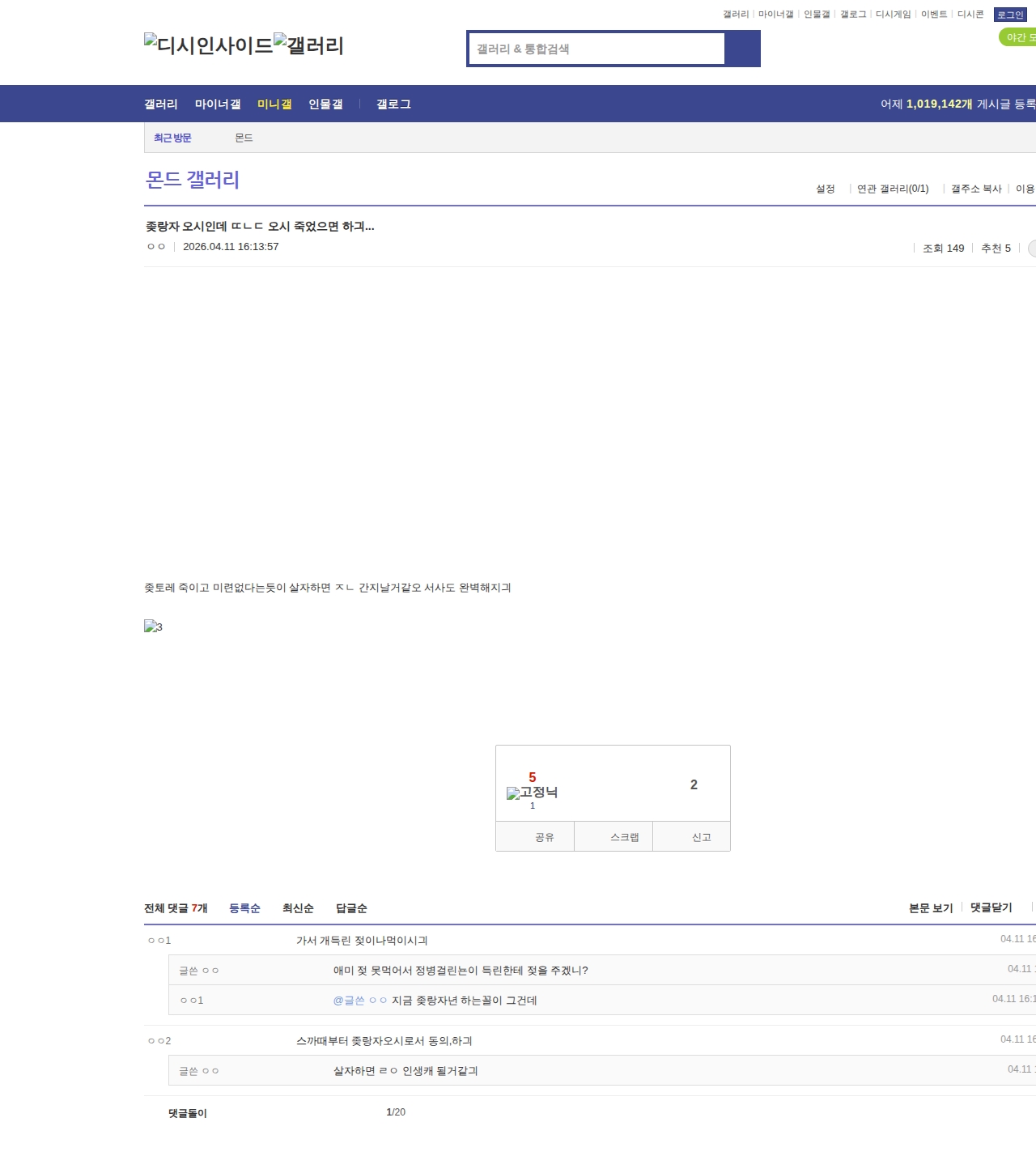Expand 연관 갤러리(0/1) list
The image size is (1036, 1156).
(893, 189)
